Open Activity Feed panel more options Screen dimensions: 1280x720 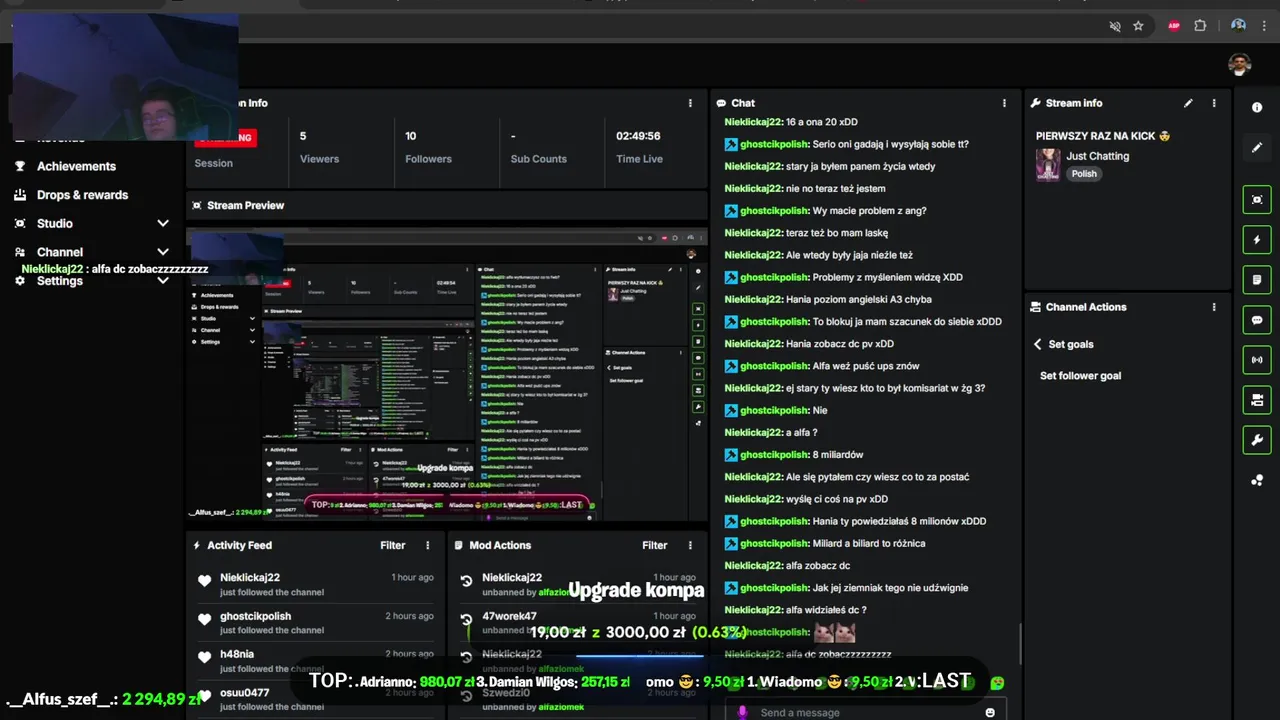(428, 545)
